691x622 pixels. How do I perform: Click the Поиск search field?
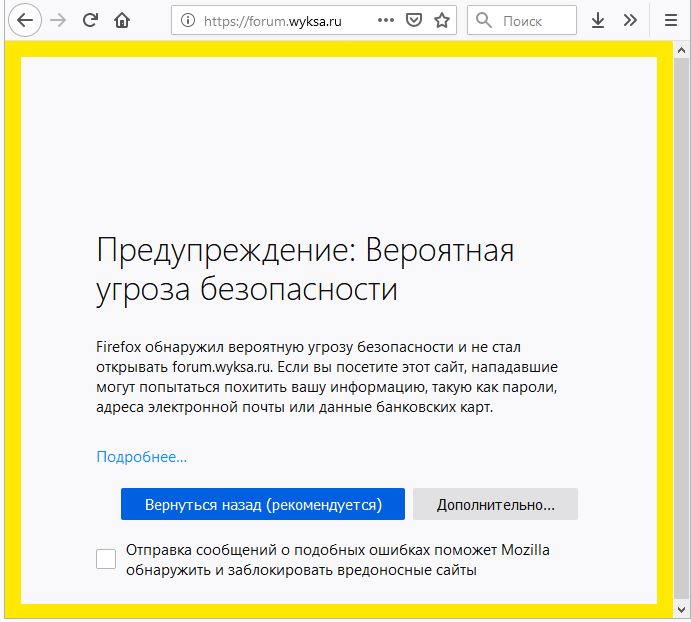pyautogui.click(x=522, y=20)
